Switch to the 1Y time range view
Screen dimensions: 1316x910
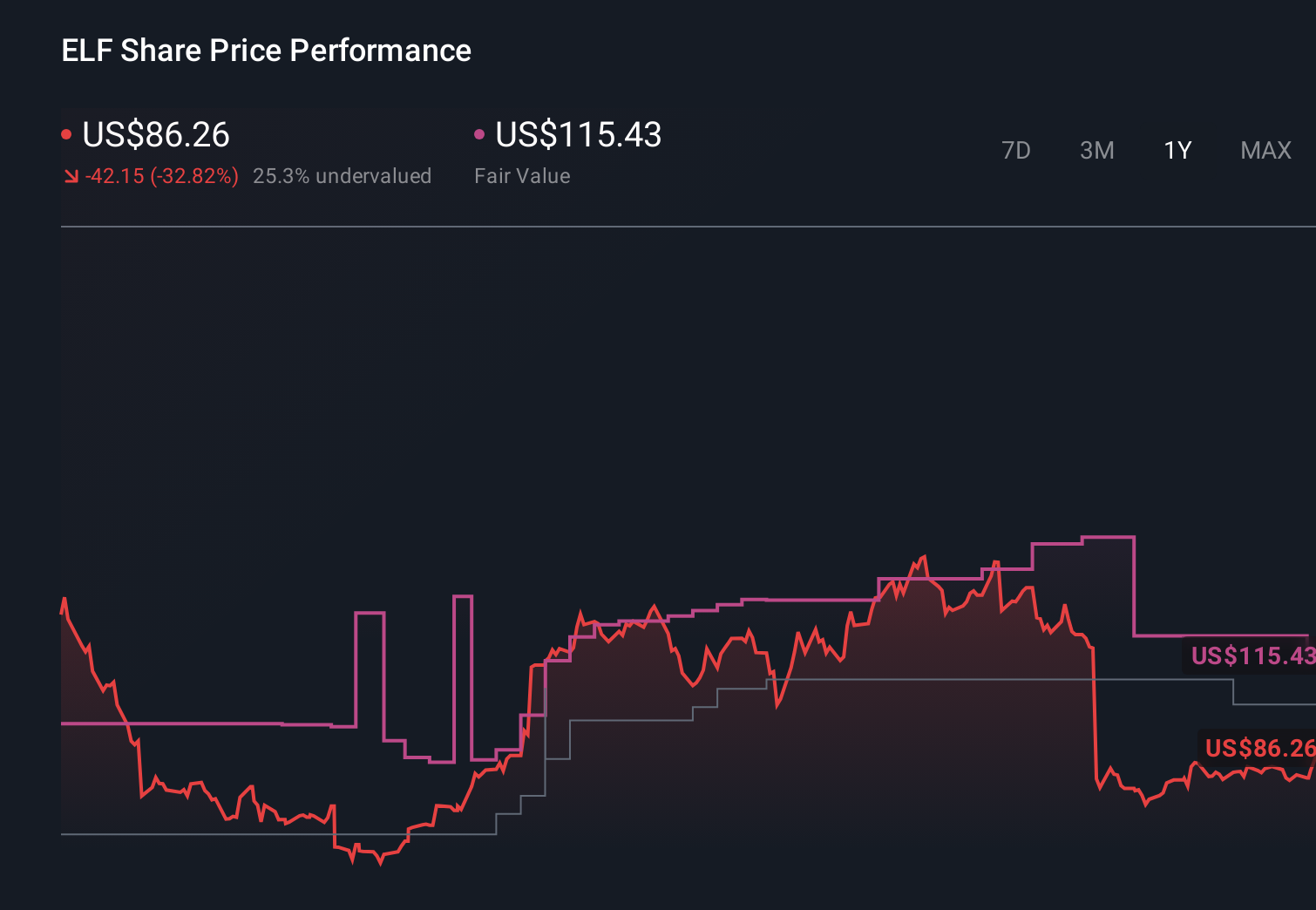(x=1177, y=150)
